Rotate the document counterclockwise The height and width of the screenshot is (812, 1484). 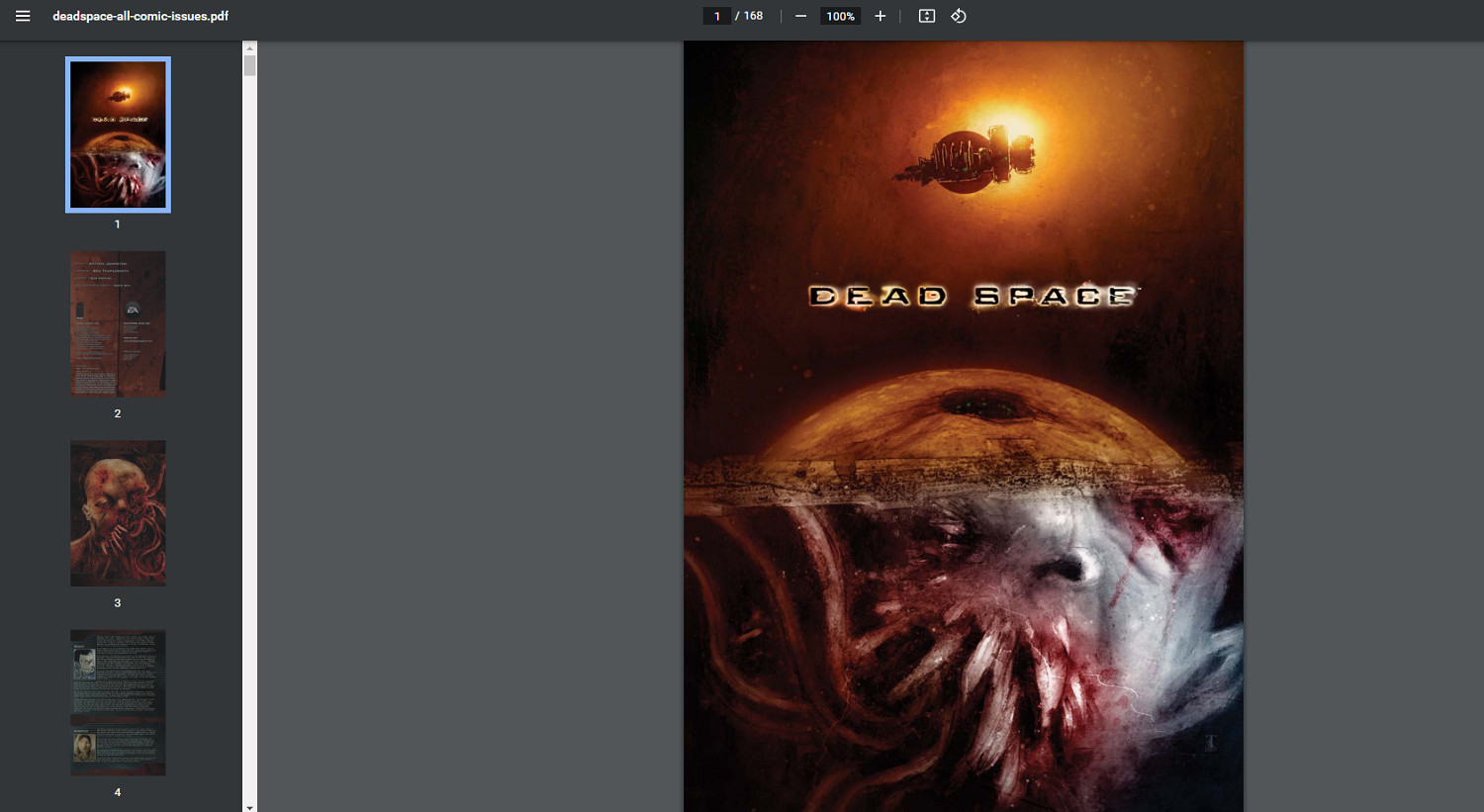(959, 16)
